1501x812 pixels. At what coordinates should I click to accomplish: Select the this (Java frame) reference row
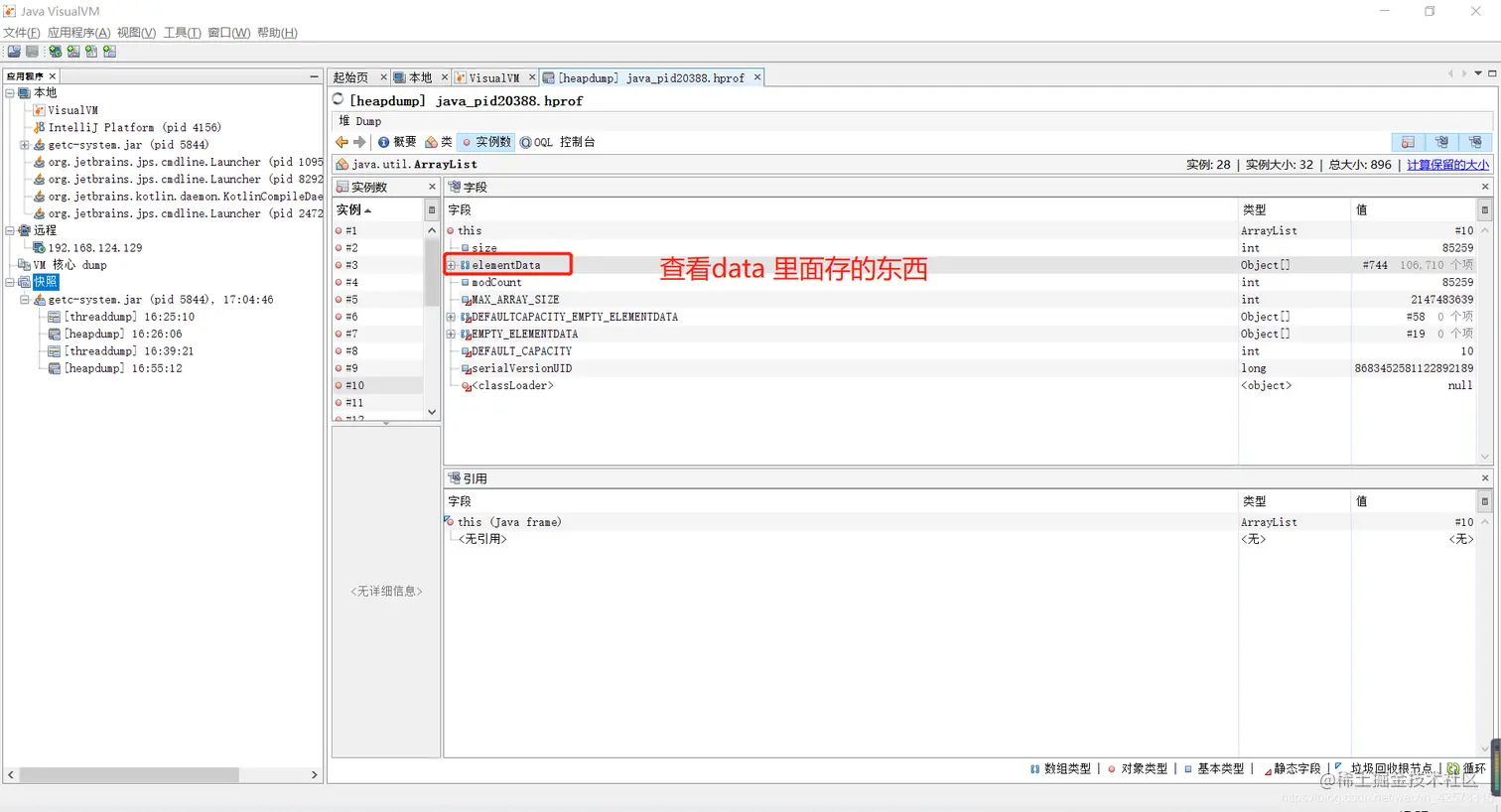point(961,522)
